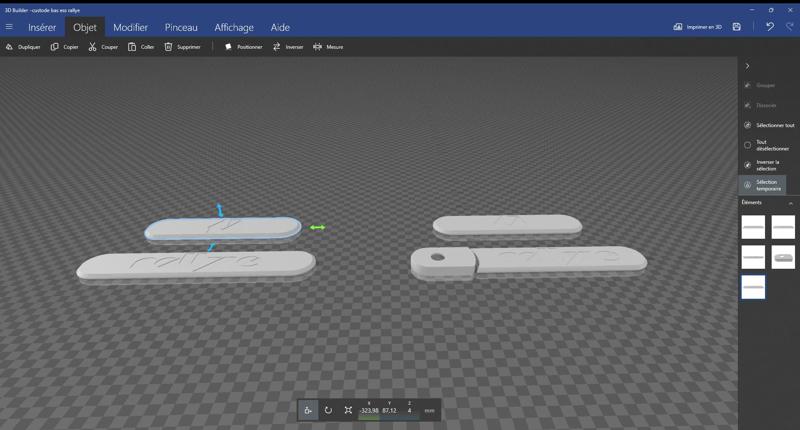
Task: Click the blue vertical move arrow gizmo
Action: [x=220, y=210]
